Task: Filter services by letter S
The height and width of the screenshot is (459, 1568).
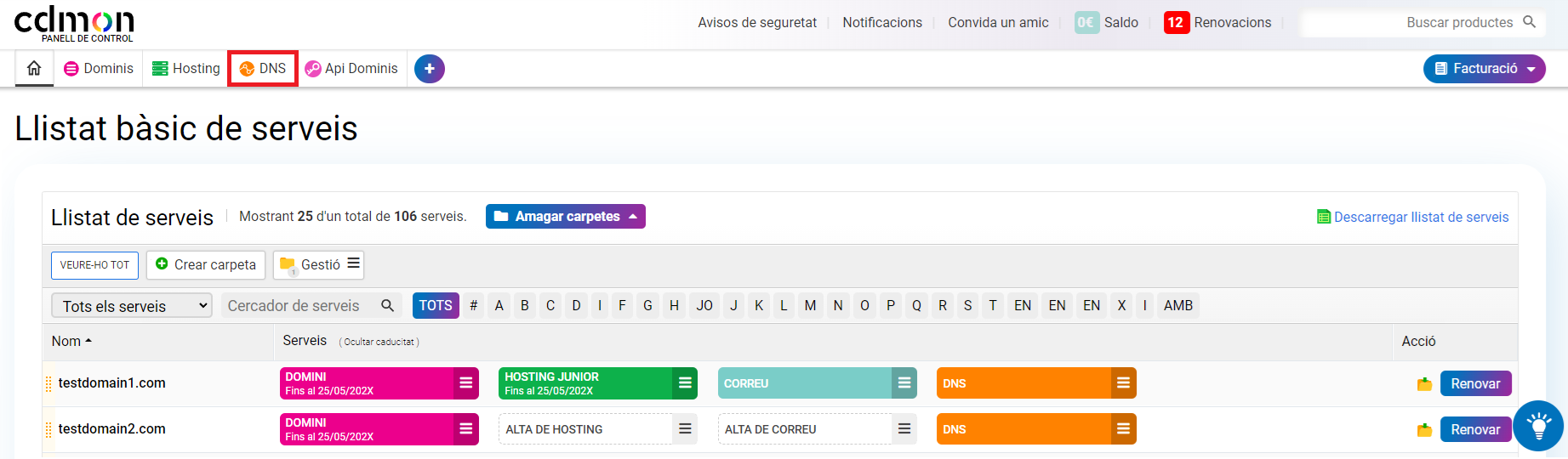Action: [967, 305]
